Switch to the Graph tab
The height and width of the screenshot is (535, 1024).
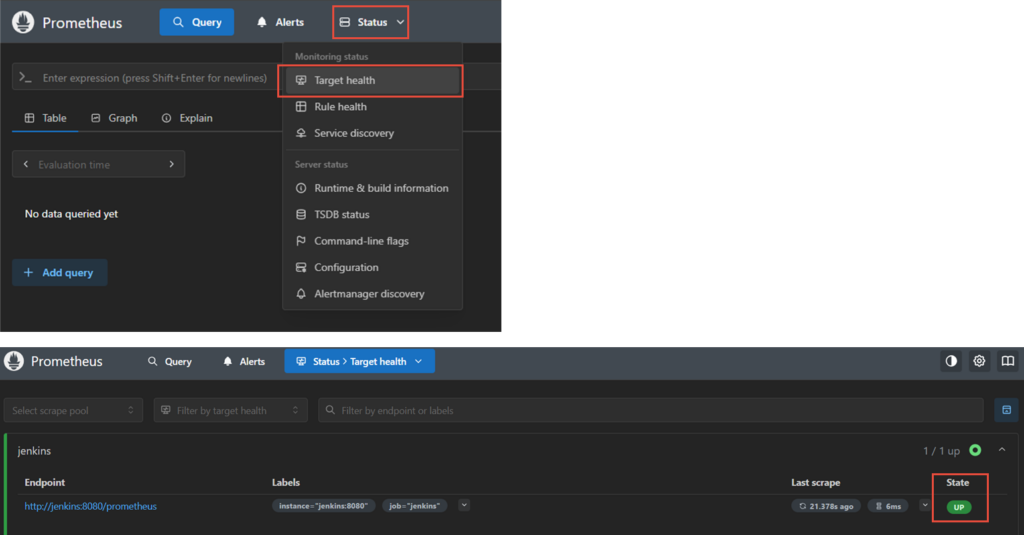click(114, 118)
